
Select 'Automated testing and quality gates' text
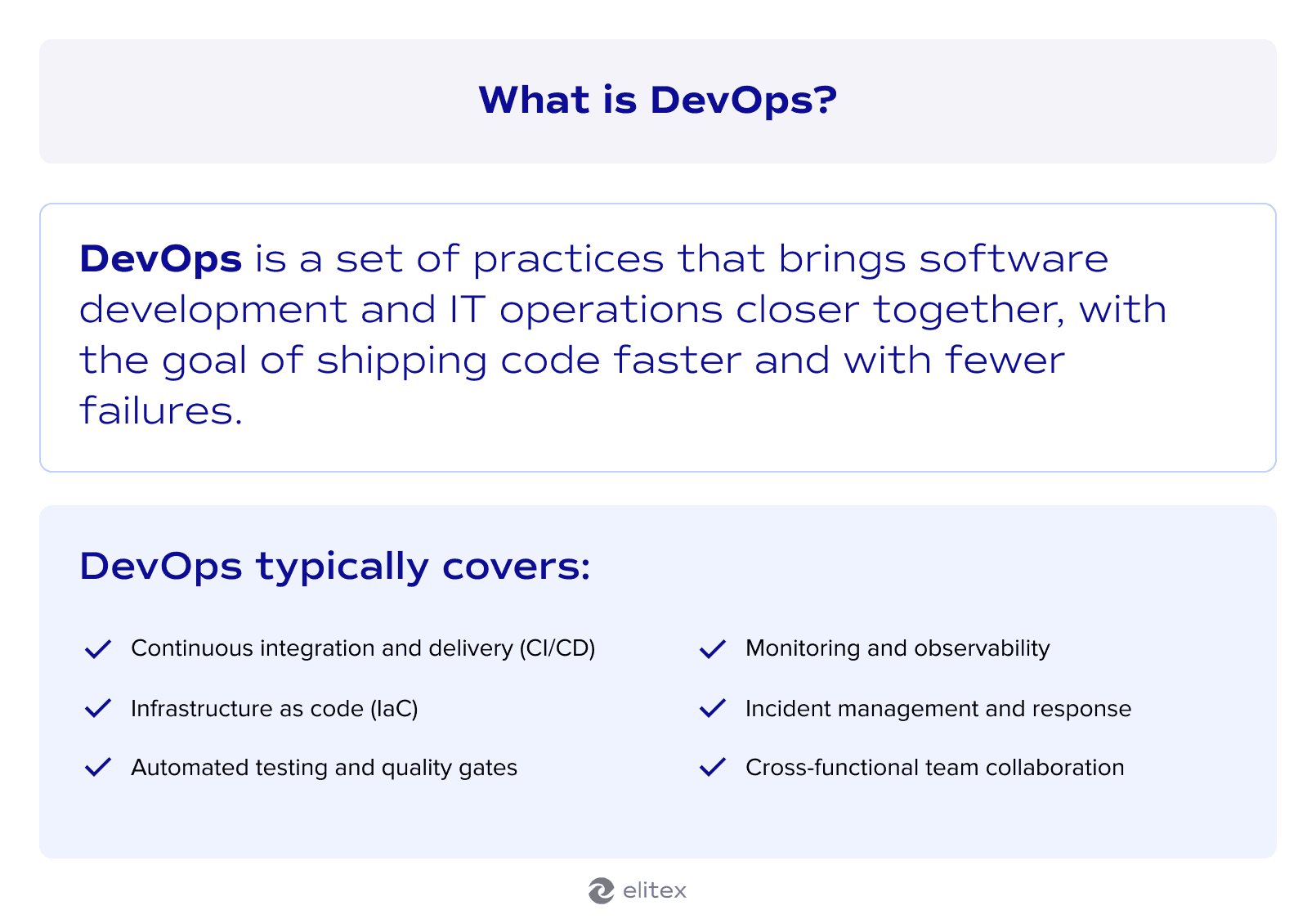(x=325, y=768)
